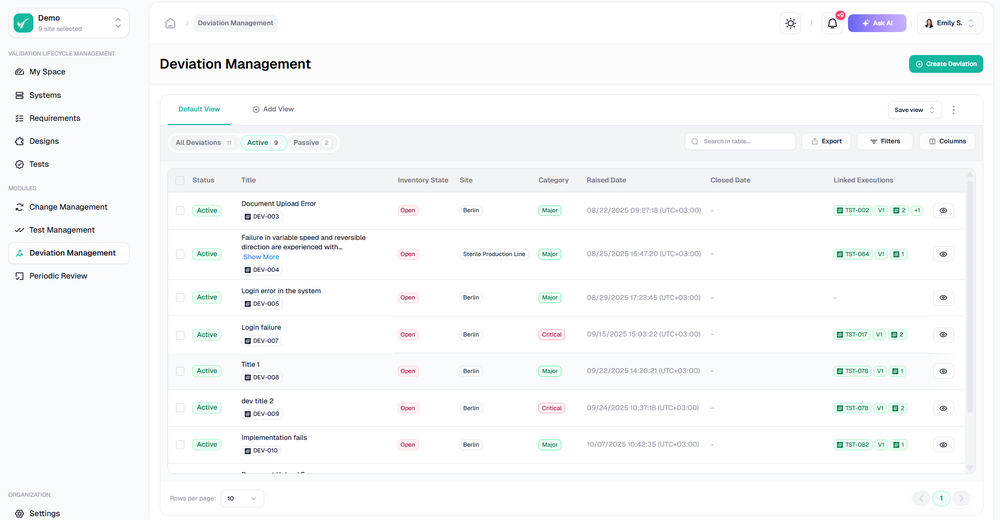Open Change Management in sidebar

click(x=69, y=207)
